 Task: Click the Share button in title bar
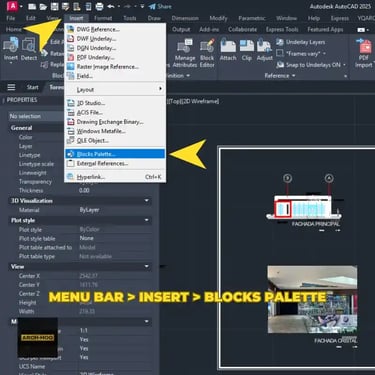(160, 6)
